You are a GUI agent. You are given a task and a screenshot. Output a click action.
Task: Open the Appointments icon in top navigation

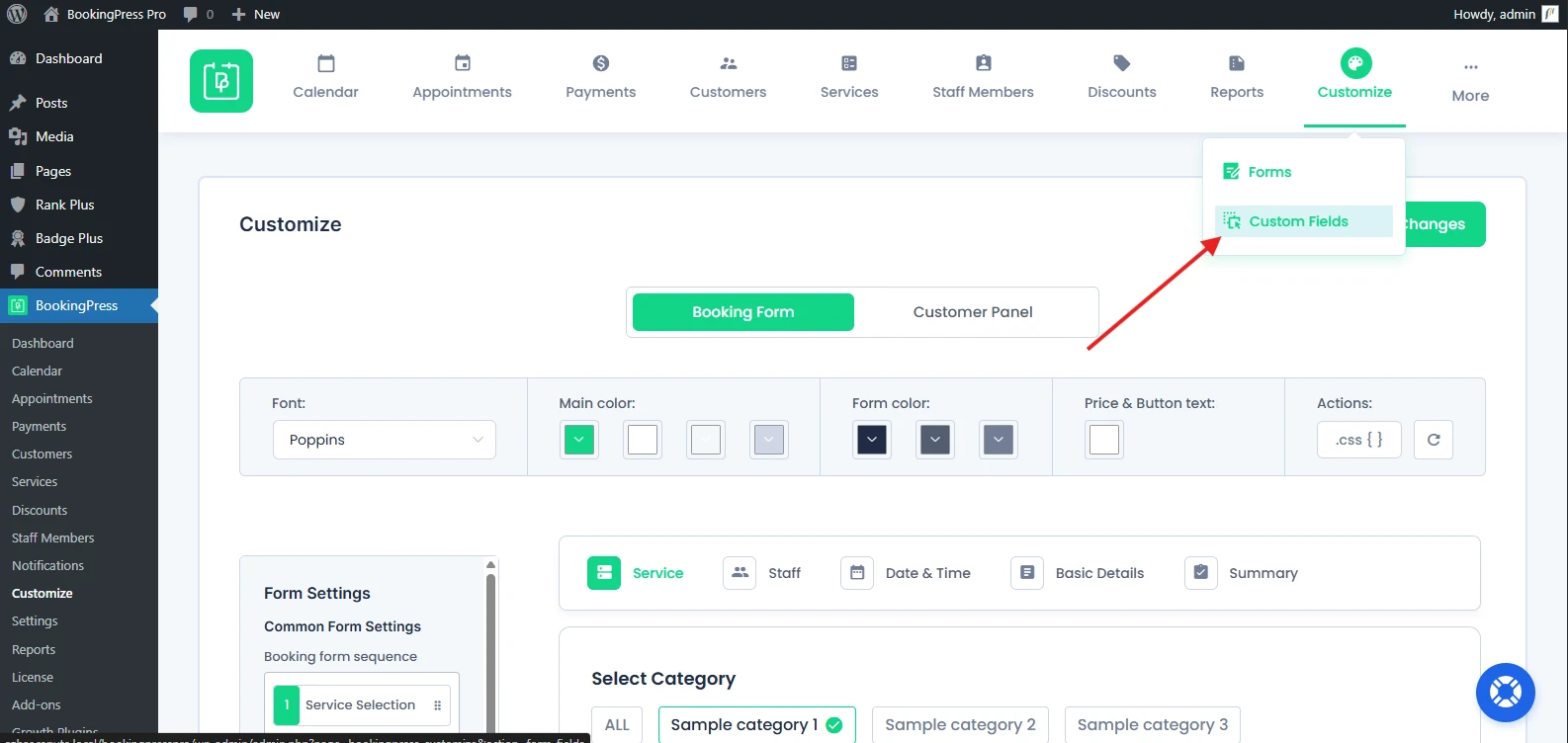coord(463,63)
